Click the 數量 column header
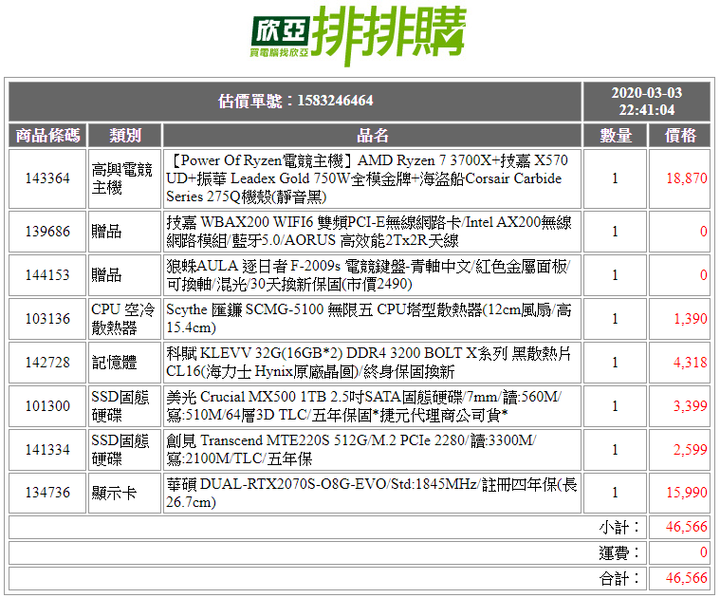Screen dimensions: 720x598 point(615,135)
